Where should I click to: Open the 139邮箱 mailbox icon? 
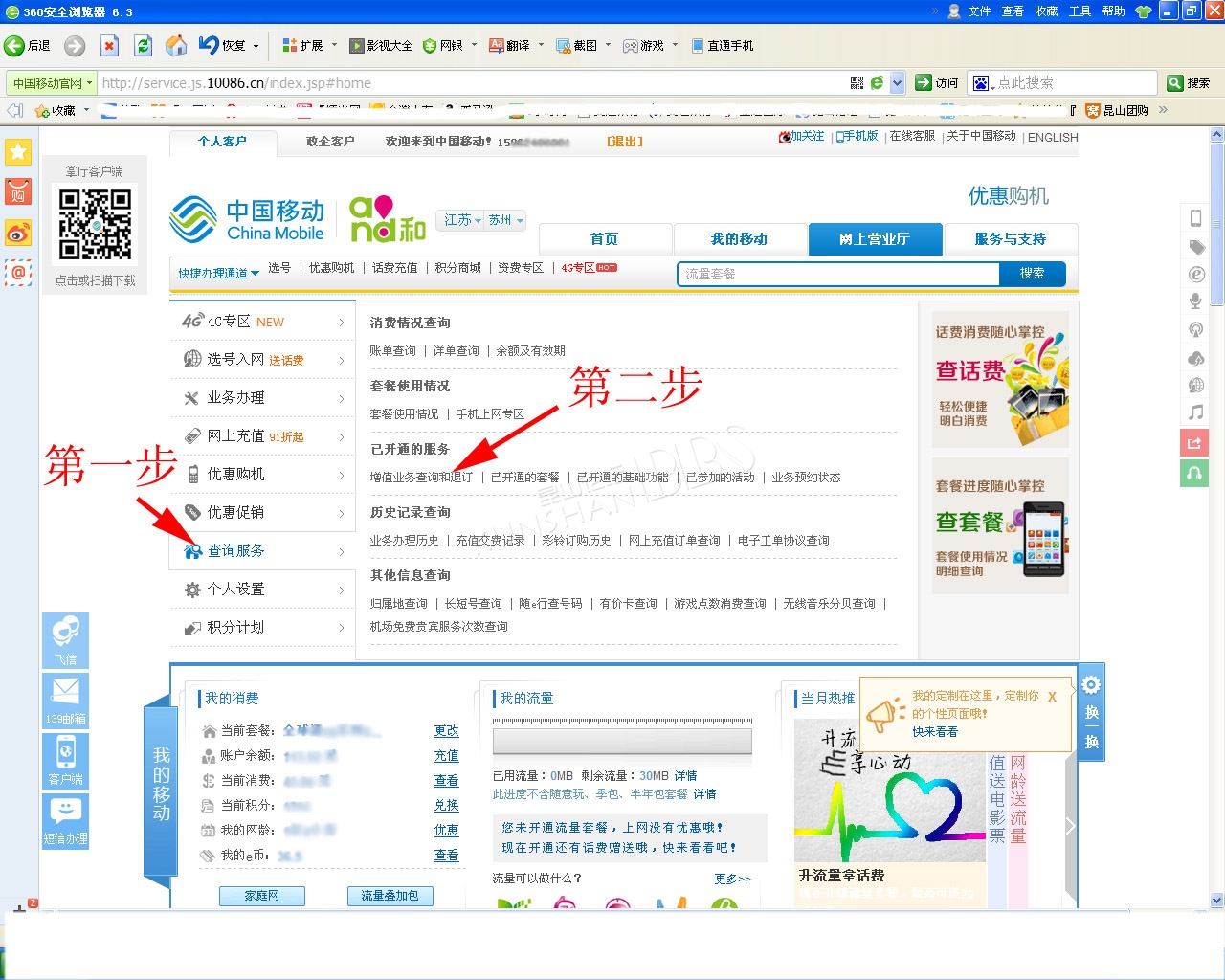pyautogui.click(x=65, y=701)
